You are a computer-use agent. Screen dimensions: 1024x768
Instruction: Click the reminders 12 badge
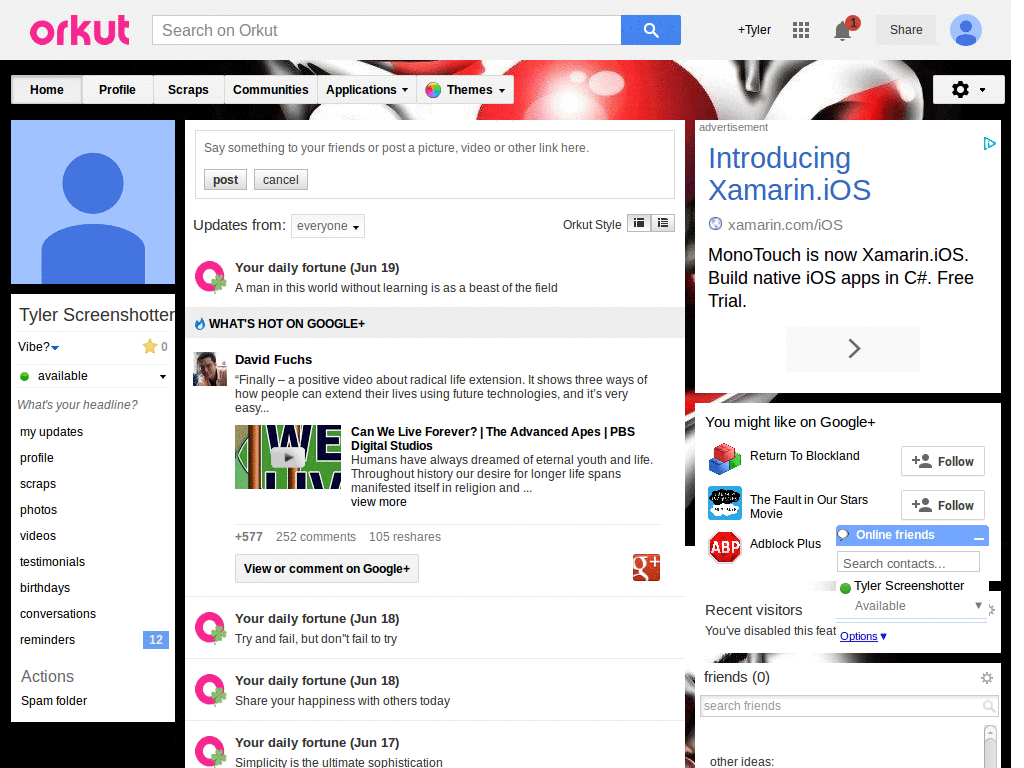coord(155,640)
